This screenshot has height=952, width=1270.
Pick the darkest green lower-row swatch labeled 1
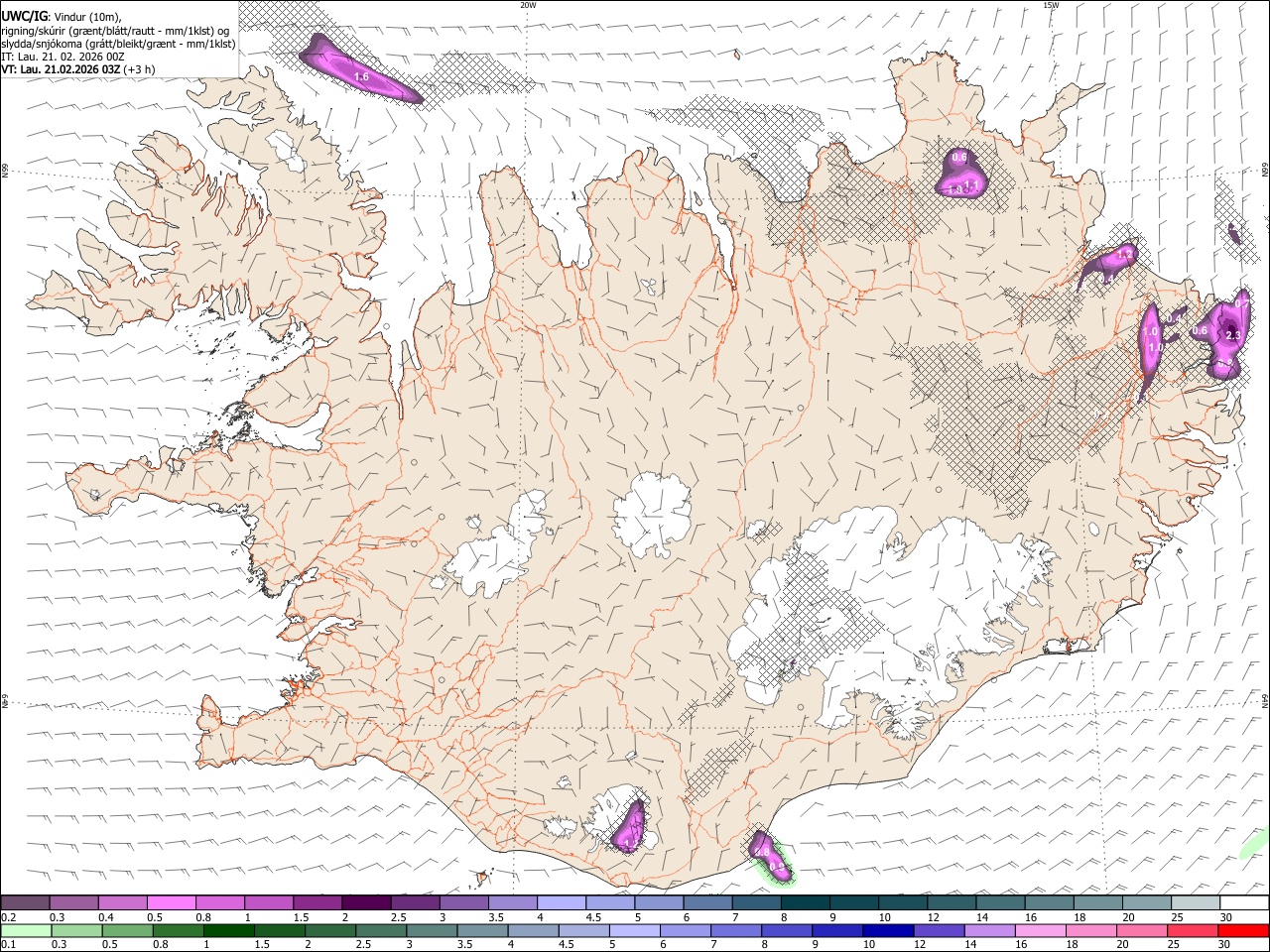(228, 930)
